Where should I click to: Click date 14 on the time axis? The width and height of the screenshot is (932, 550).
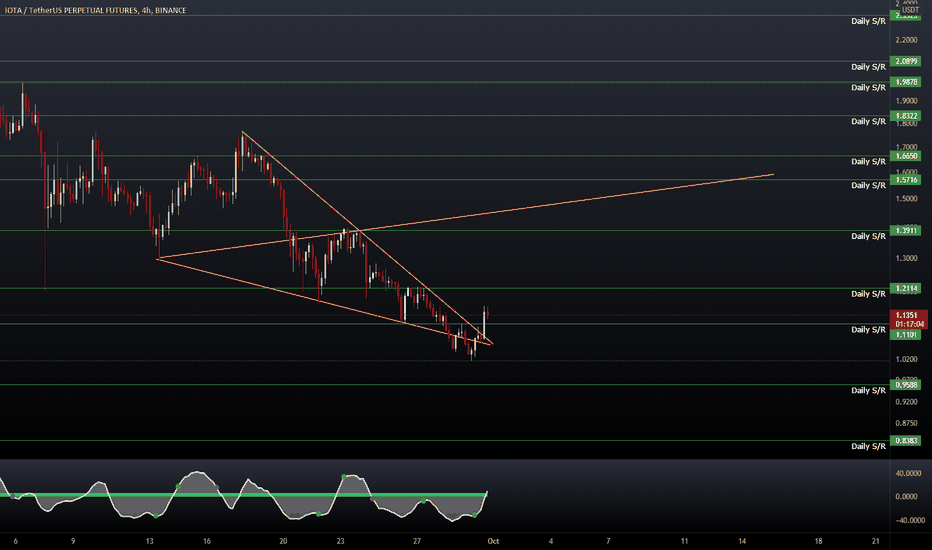point(742,541)
